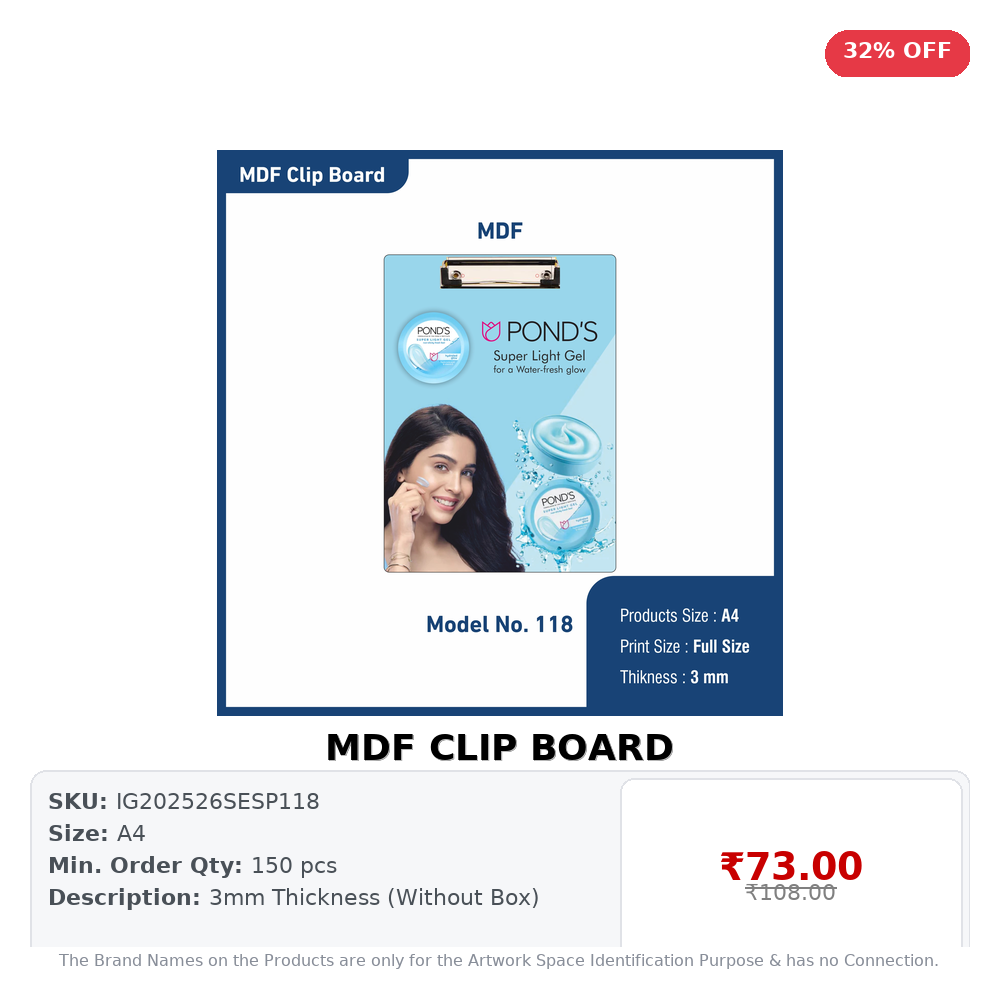The image size is (1000, 1000).
Task: Click the Model No. 118 text
Action: [499, 624]
